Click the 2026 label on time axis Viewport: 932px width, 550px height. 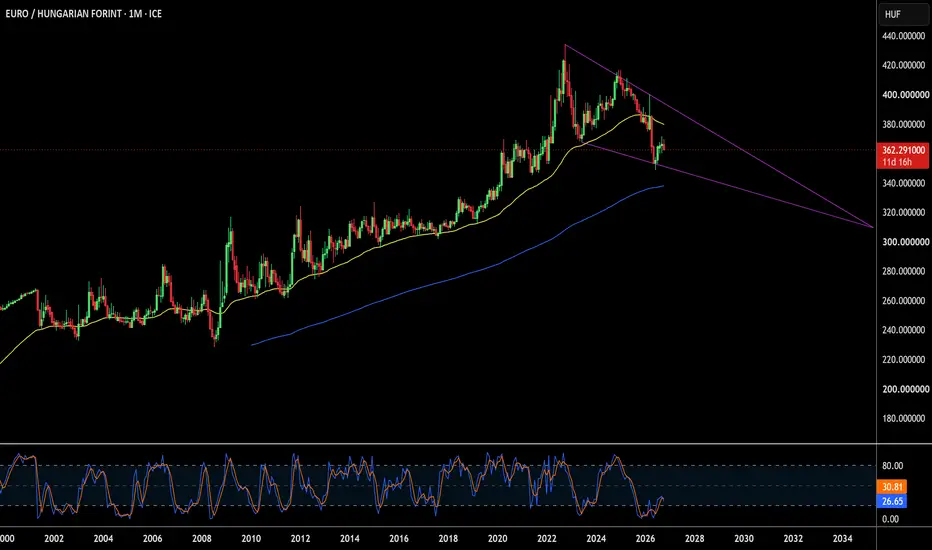pos(645,539)
